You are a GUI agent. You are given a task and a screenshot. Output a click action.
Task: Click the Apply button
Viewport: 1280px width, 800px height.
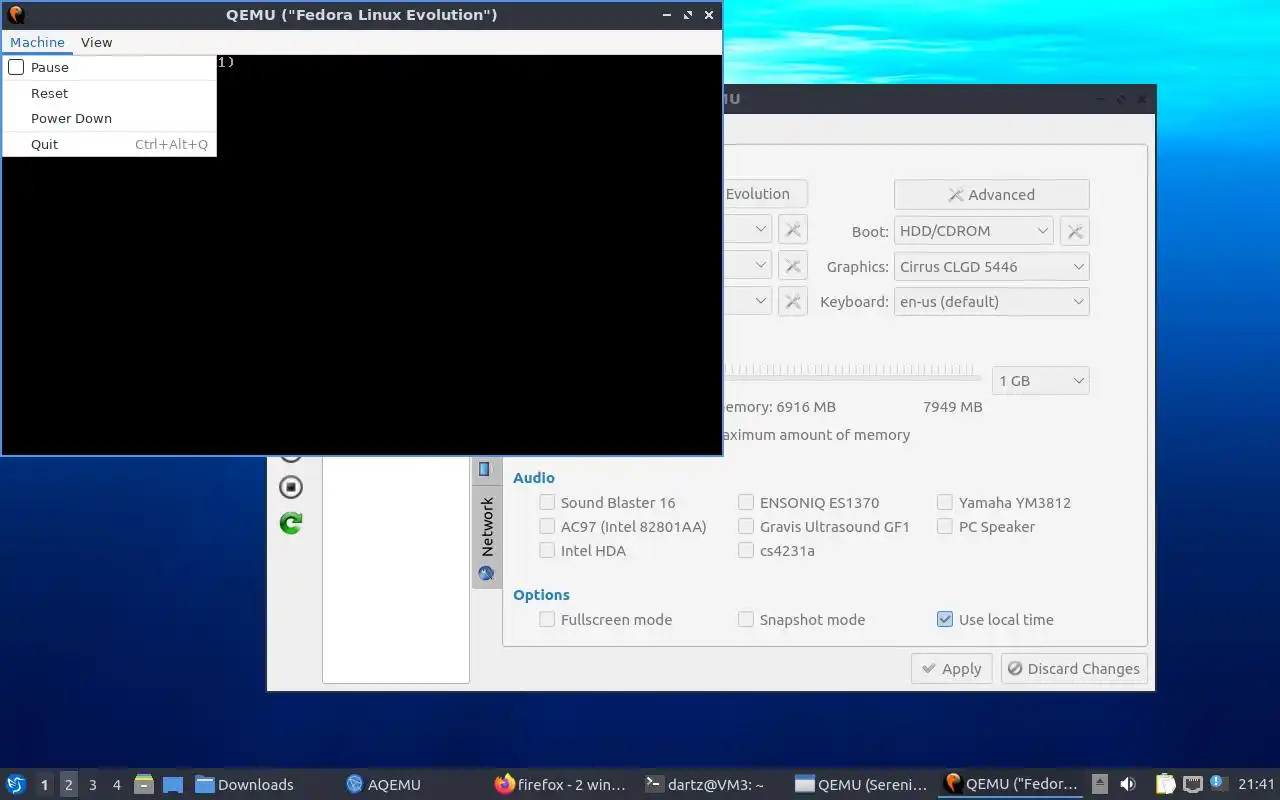(951, 669)
